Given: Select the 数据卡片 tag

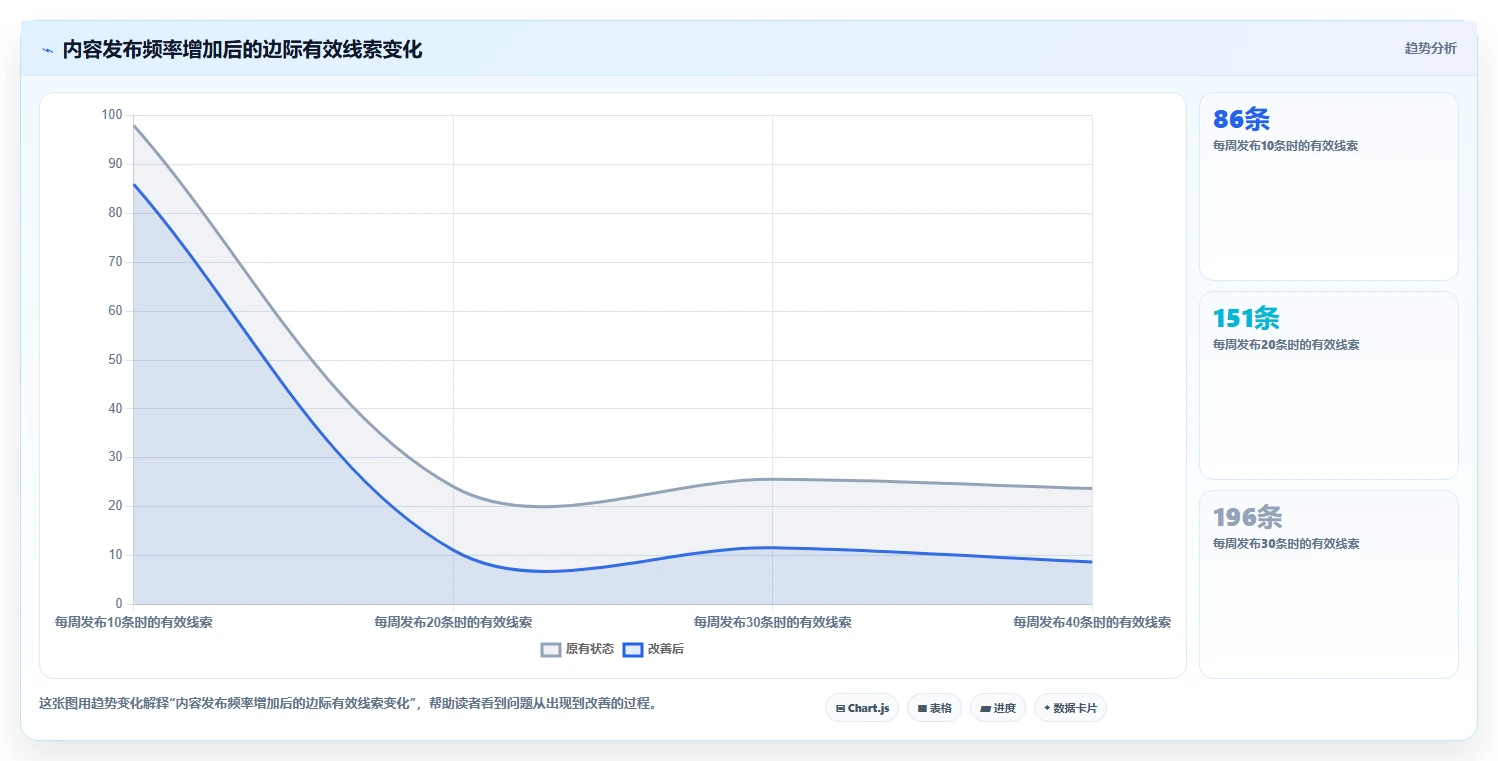Looking at the screenshot, I should [1070, 708].
